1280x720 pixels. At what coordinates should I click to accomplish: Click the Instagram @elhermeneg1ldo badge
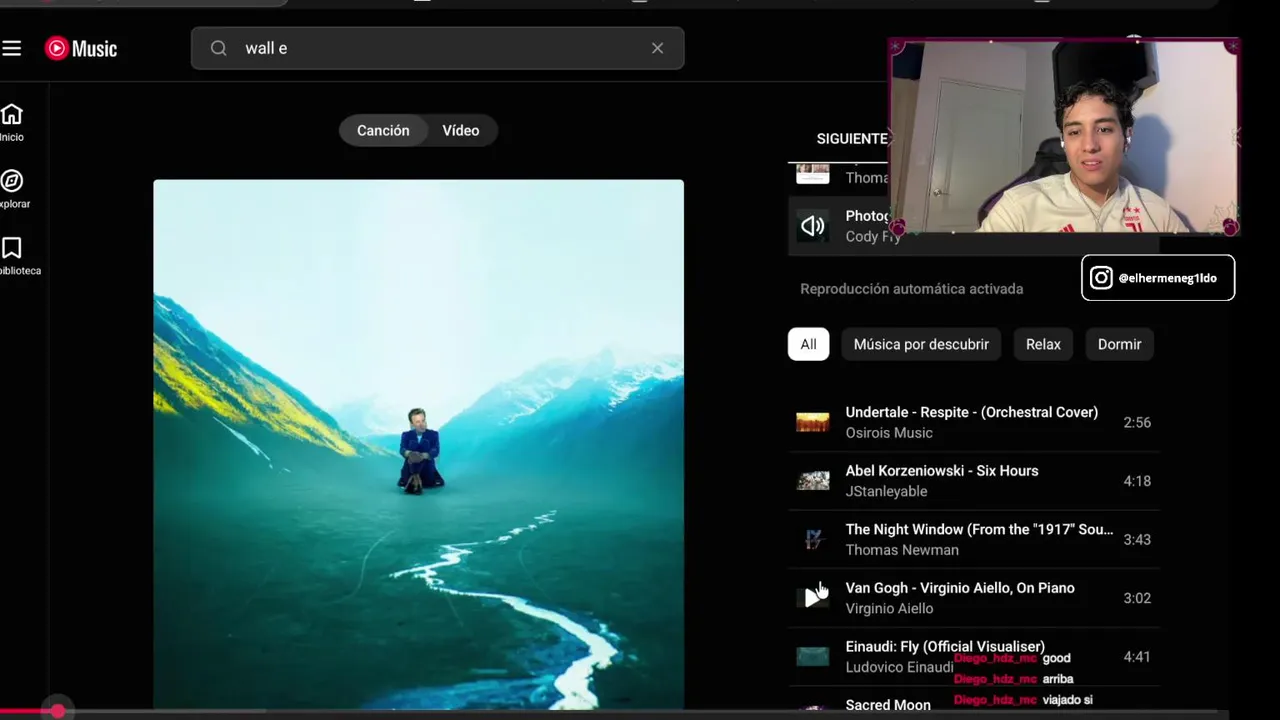tap(1158, 278)
